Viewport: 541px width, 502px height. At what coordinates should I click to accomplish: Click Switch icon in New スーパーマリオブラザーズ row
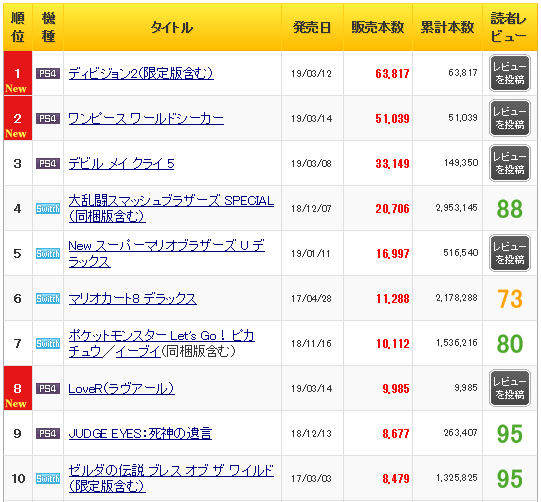[48, 254]
